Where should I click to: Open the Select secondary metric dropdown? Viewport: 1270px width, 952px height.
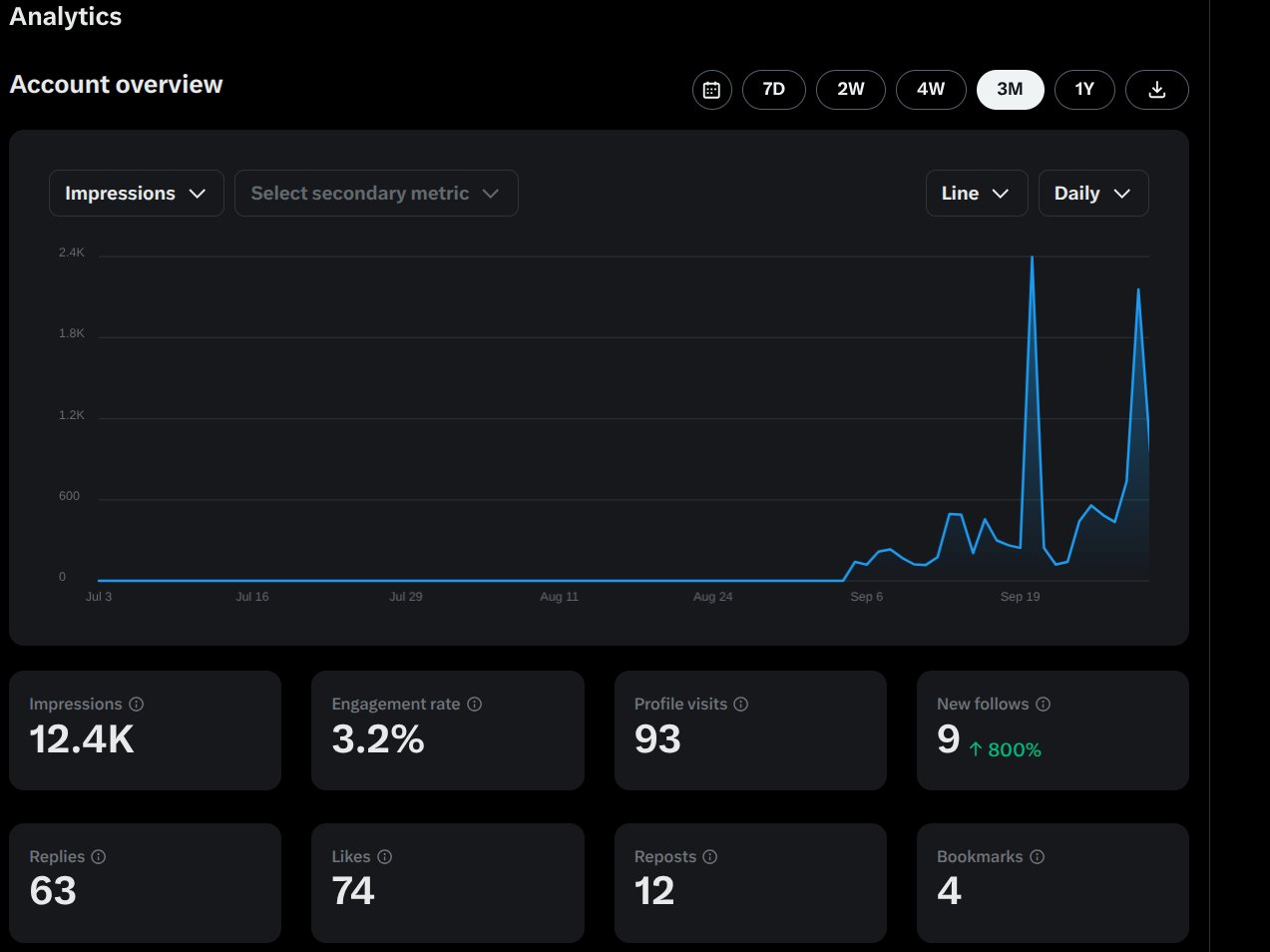coord(376,194)
